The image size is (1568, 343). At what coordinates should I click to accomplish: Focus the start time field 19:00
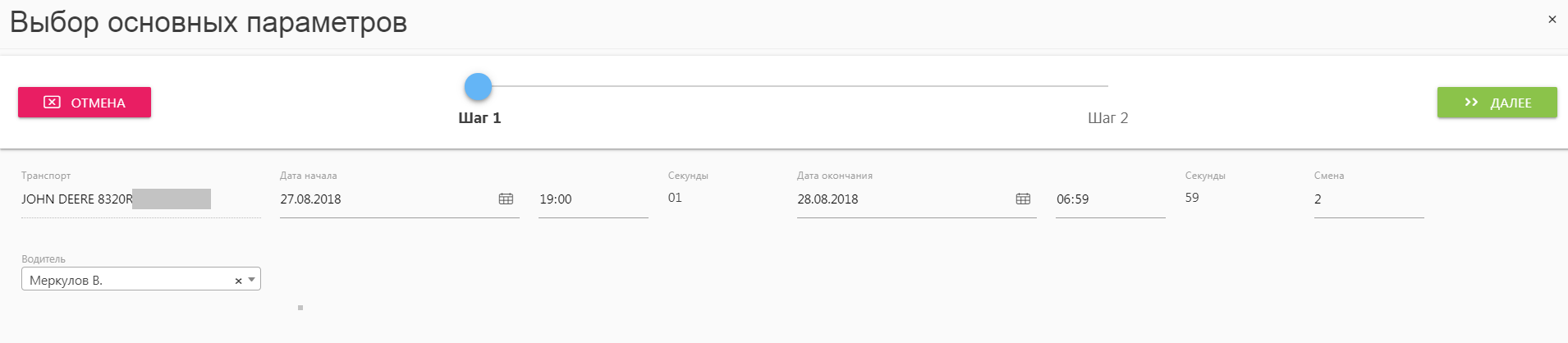594,199
